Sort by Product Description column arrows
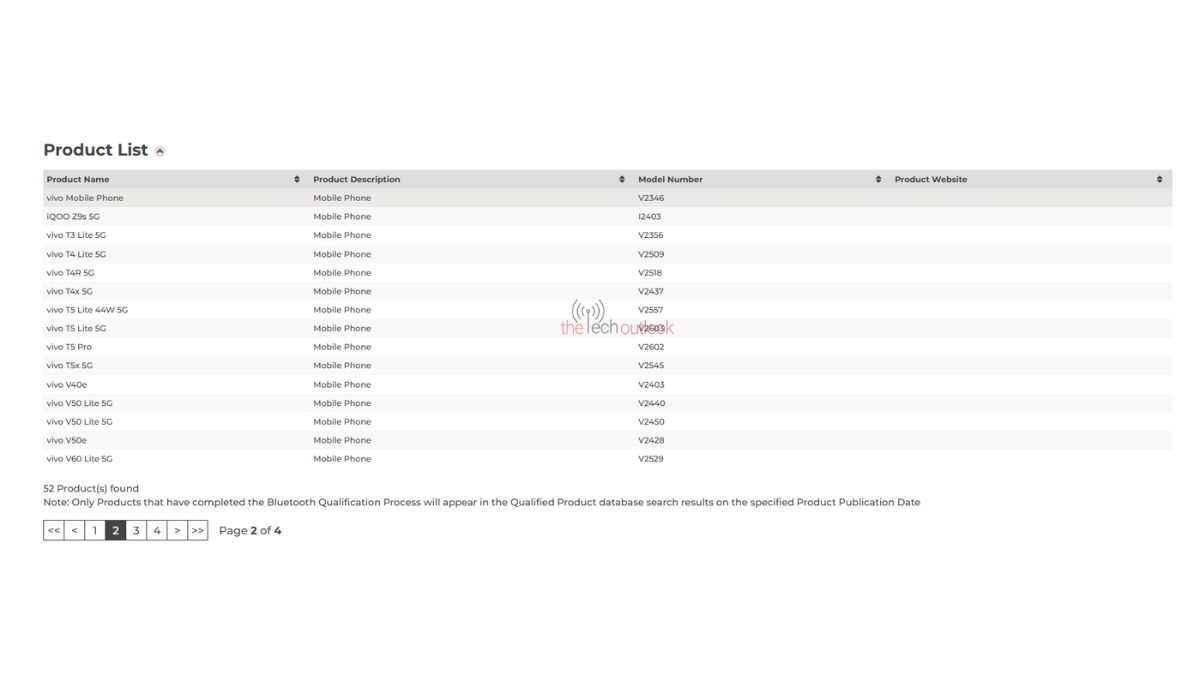 (x=622, y=180)
